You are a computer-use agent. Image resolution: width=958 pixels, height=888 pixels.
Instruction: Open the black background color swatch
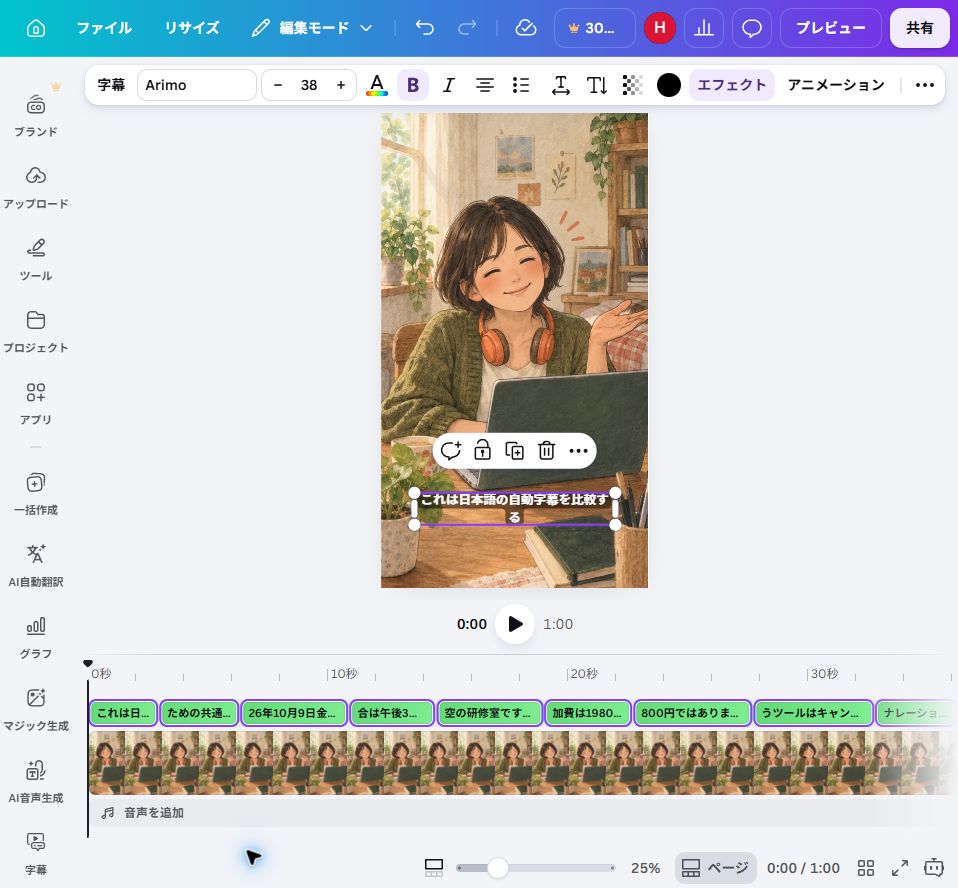coord(669,85)
